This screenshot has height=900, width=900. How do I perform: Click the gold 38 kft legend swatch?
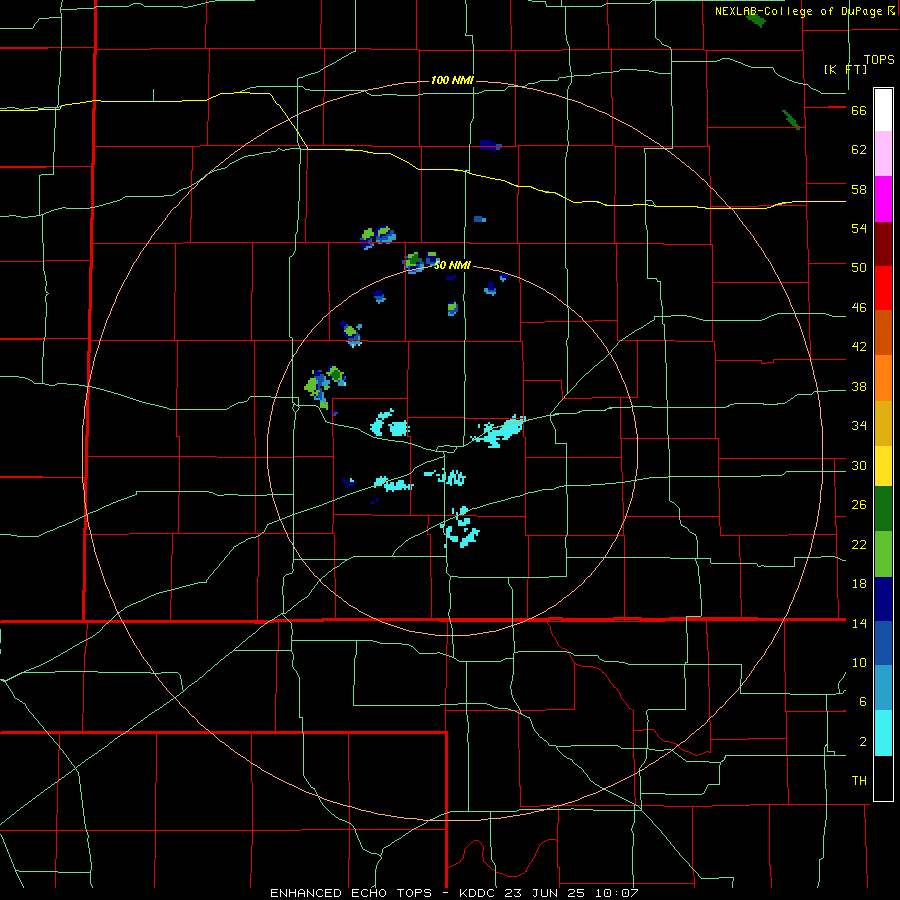tap(883, 423)
